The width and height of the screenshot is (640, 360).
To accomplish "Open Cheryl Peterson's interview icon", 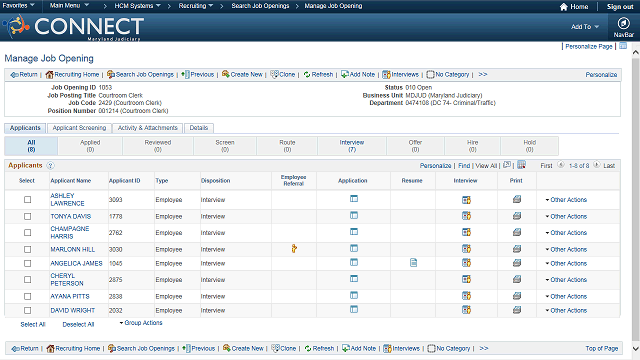I will coord(466,279).
